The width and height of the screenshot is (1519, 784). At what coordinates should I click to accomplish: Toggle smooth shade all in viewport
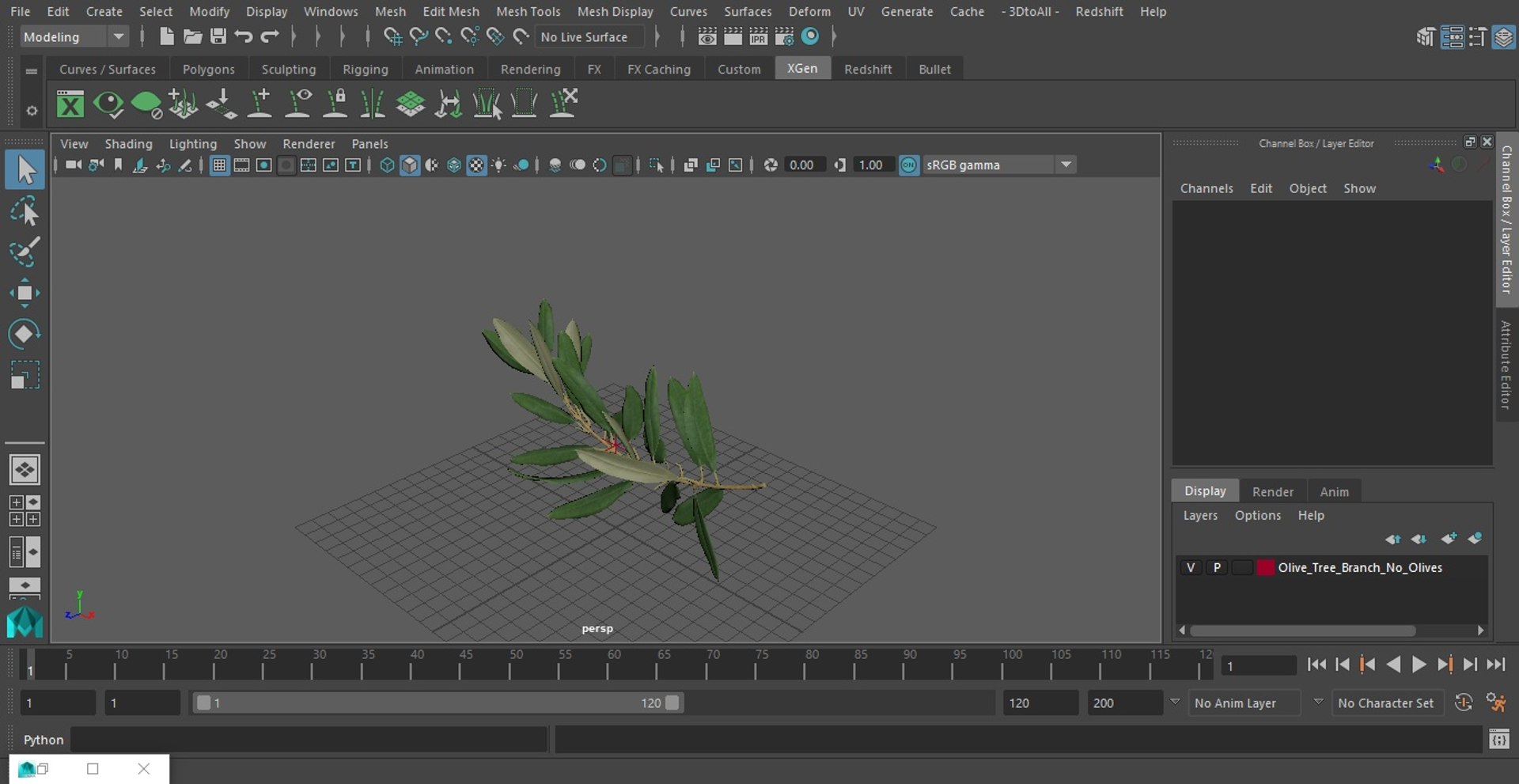410,165
